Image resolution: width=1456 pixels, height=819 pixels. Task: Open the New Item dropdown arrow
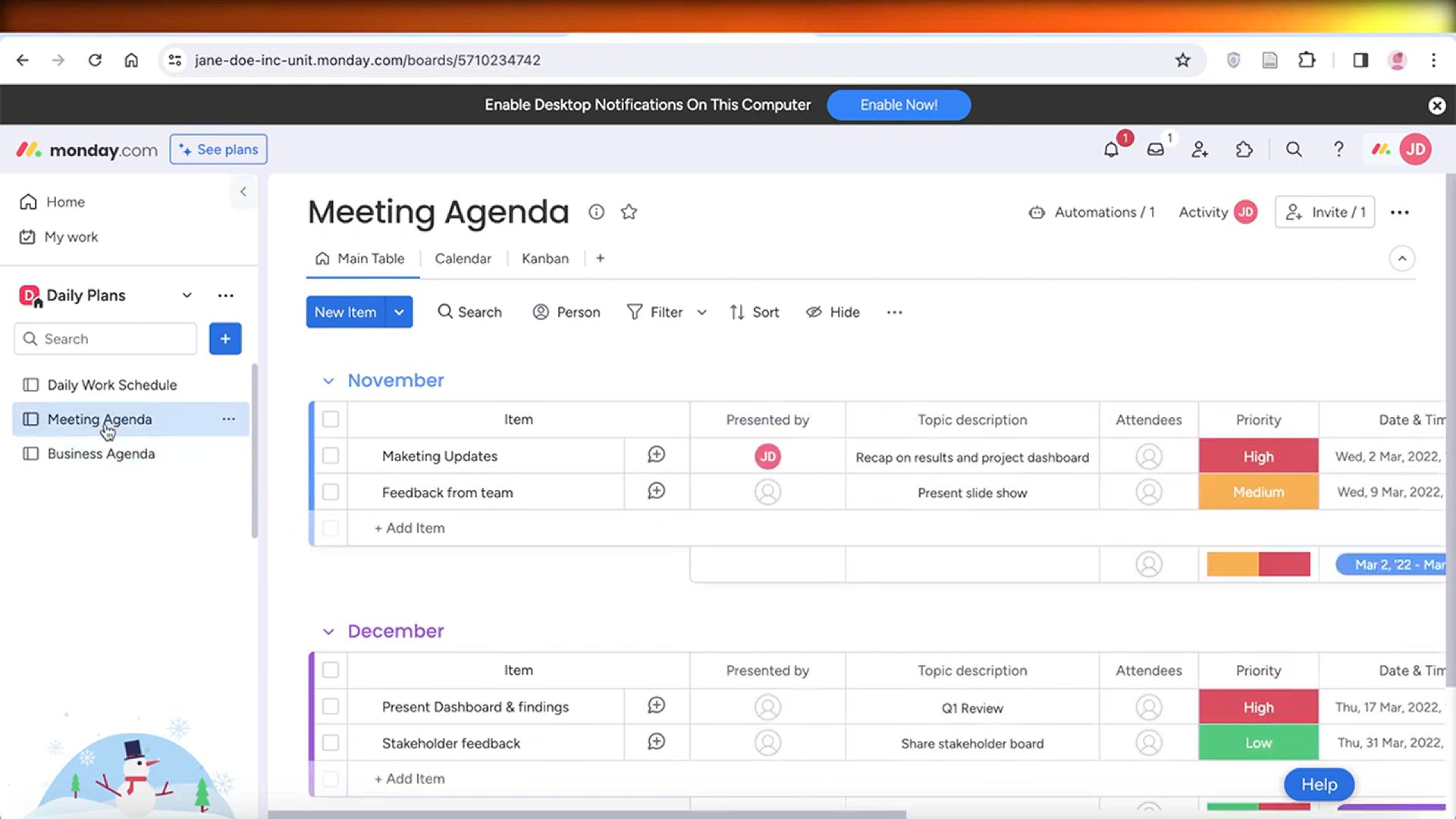(399, 312)
